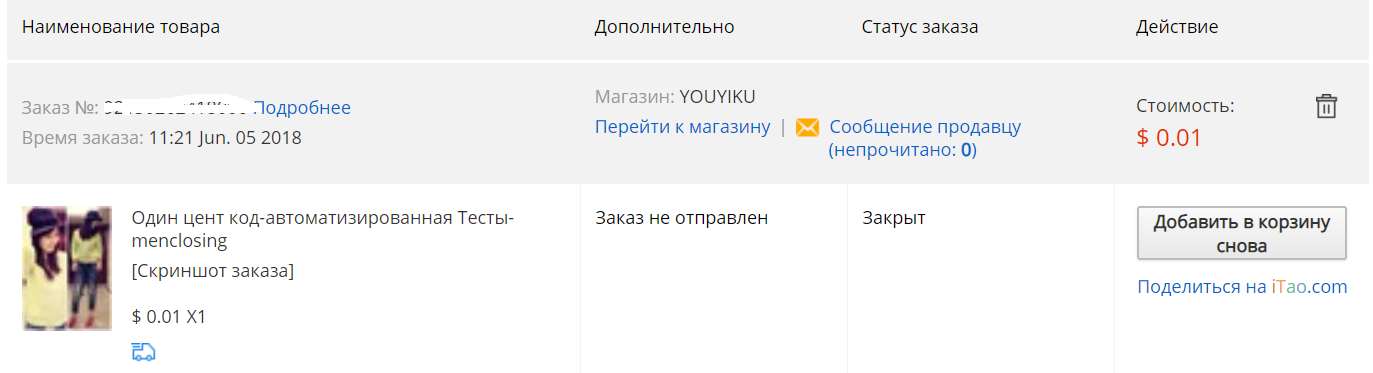Click the envelope message icon

(x=807, y=127)
